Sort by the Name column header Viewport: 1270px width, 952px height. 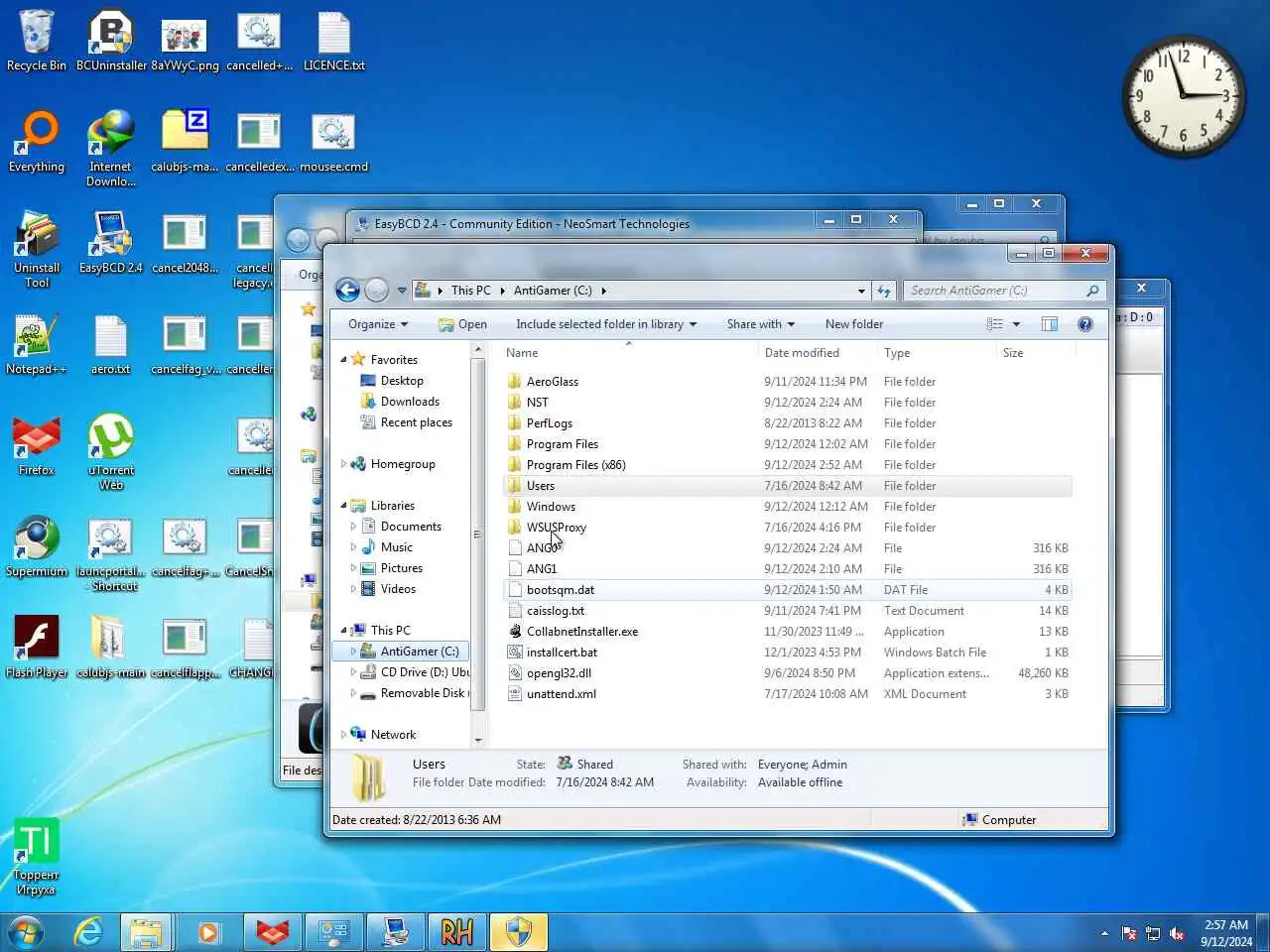(x=629, y=353)
